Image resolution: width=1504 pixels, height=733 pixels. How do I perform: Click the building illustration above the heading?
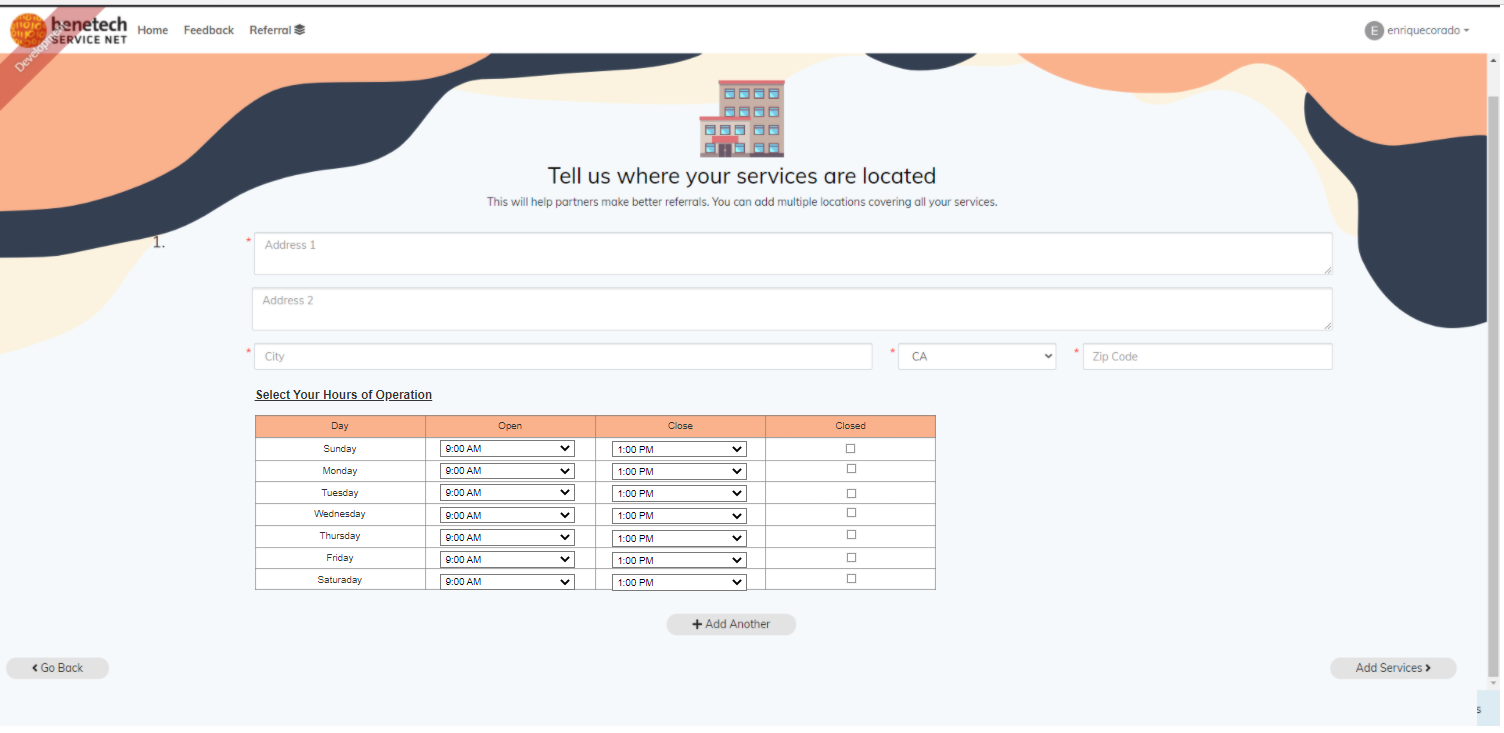point(742,117)
